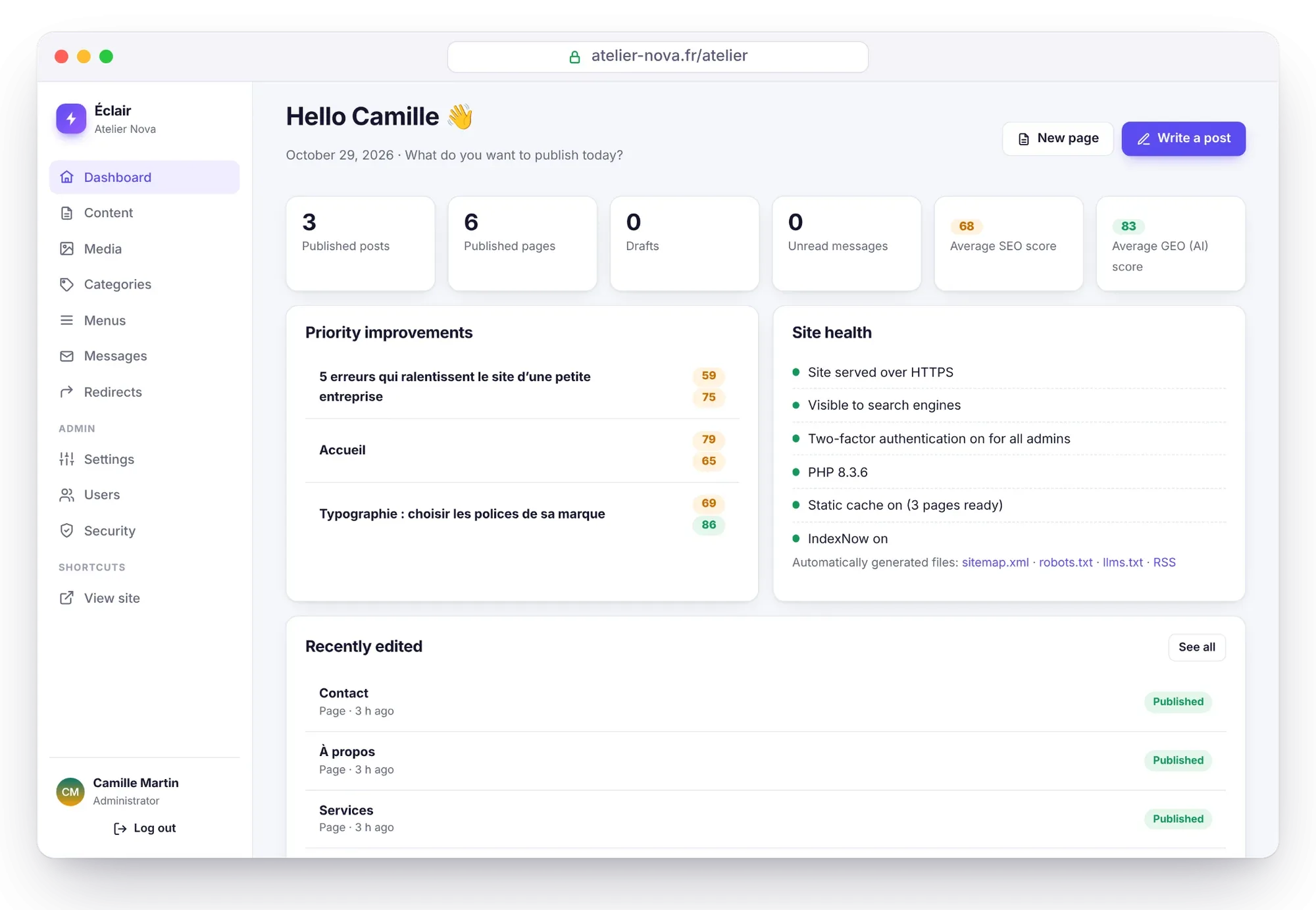Open the Accueil priority improvement row

click(x=522, y=451)
